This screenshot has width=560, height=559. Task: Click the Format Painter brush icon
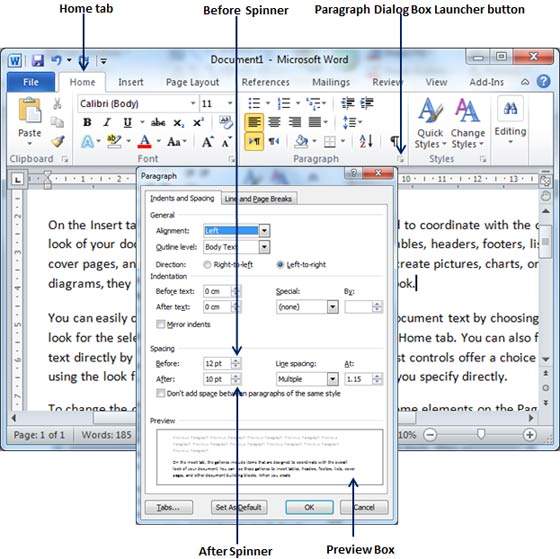coord(57,141)
